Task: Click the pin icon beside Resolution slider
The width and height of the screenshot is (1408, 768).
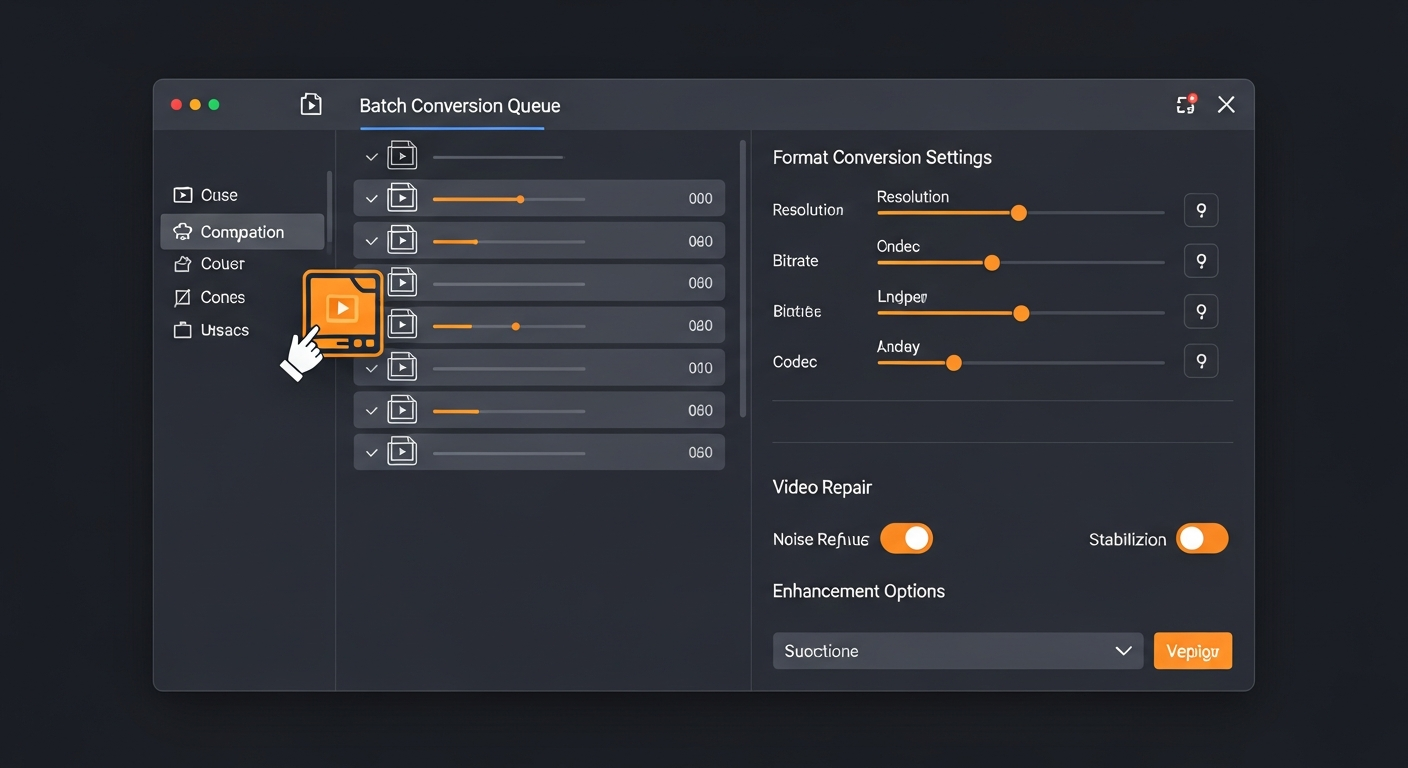Action: [x=1200, y=210]
